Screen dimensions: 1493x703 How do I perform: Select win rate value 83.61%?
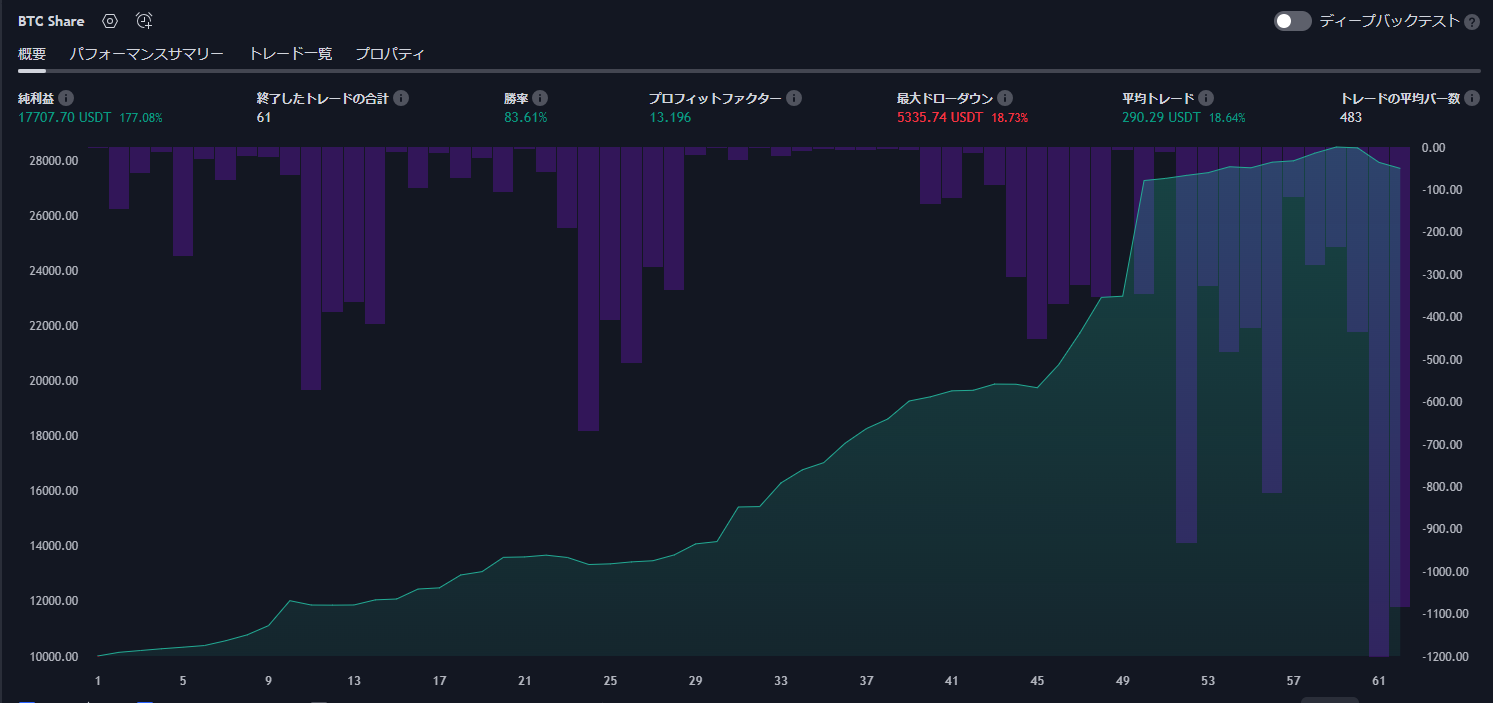526,117
